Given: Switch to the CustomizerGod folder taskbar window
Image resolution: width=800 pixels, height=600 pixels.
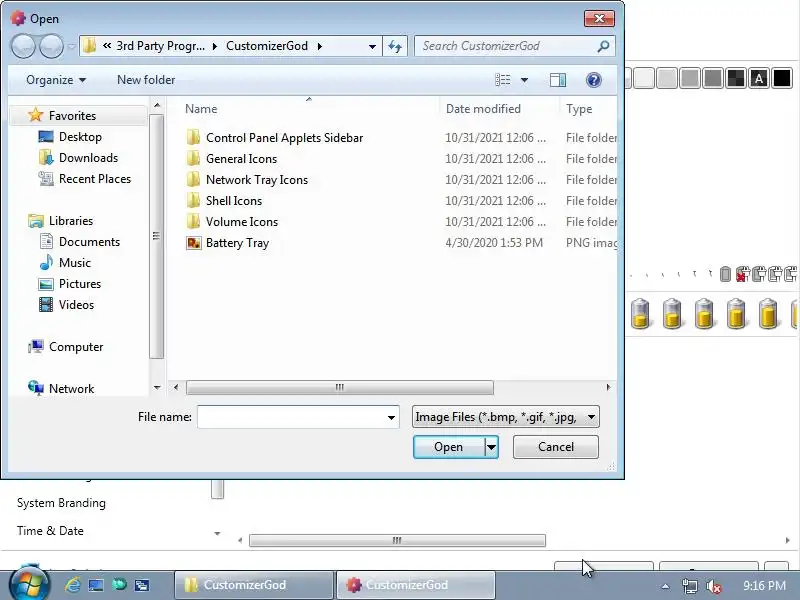Looking at the screenshot, I should coord(253,585).
